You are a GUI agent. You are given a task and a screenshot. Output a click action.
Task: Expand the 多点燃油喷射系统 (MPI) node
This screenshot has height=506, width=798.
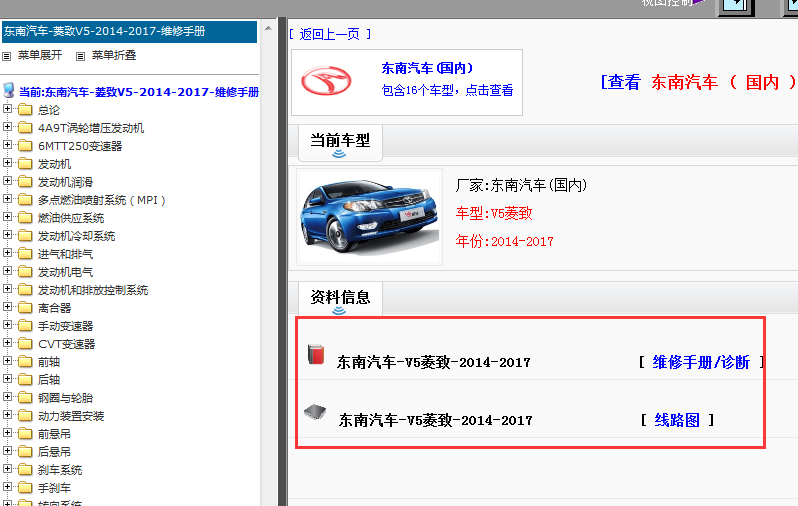click(x=7, y=199)
